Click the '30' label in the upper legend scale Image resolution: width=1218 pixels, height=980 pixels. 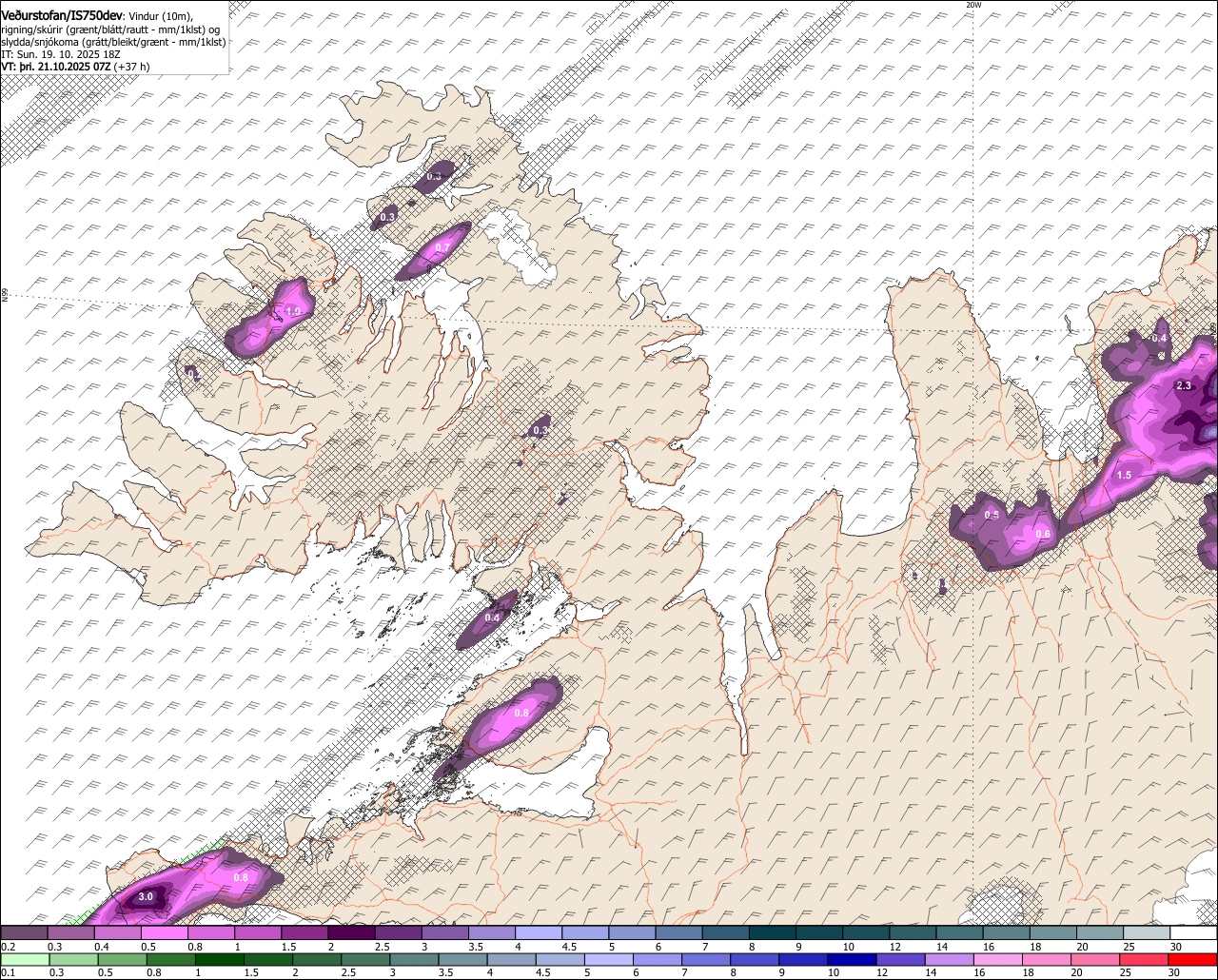point(1175,947)
